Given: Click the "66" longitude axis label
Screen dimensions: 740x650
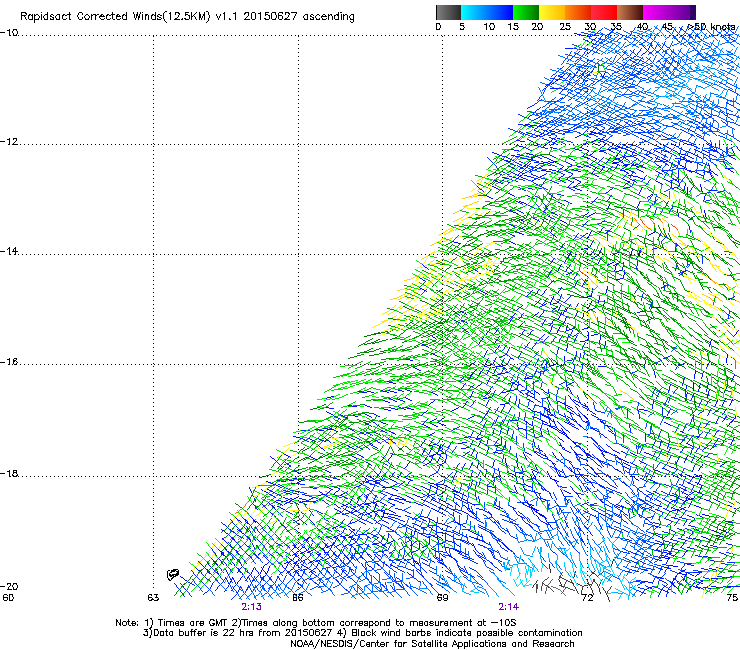Looking at the screenshot, I should (x=298, y=598).
